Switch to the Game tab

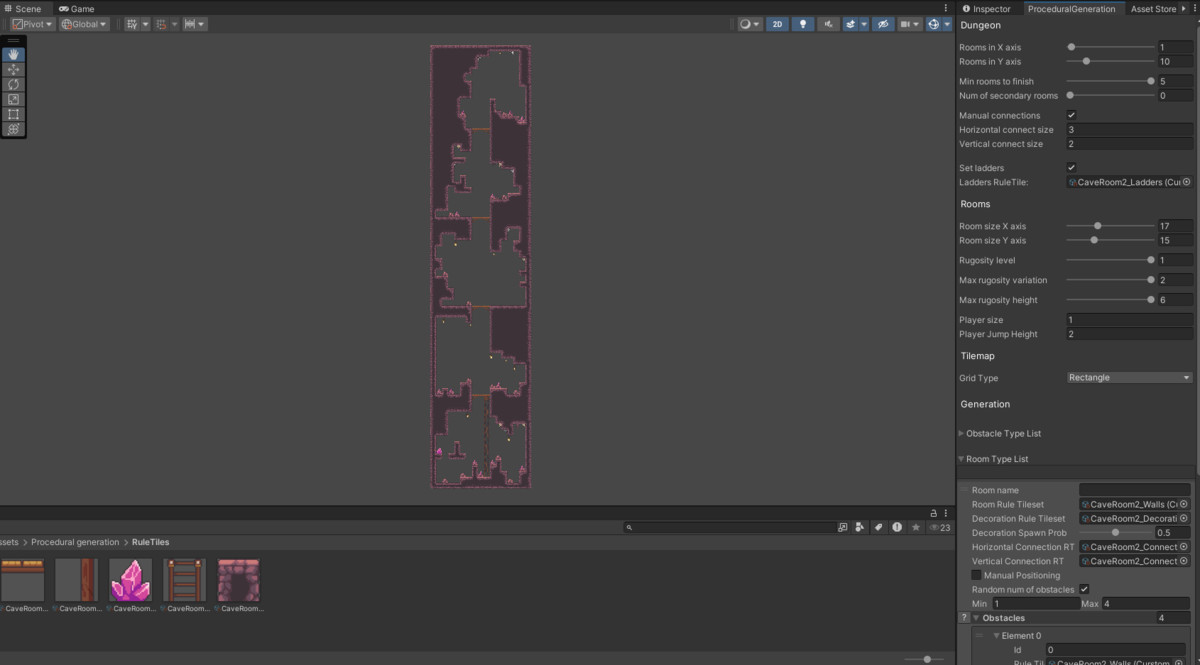pyautogui.click(x=76, y=8)
